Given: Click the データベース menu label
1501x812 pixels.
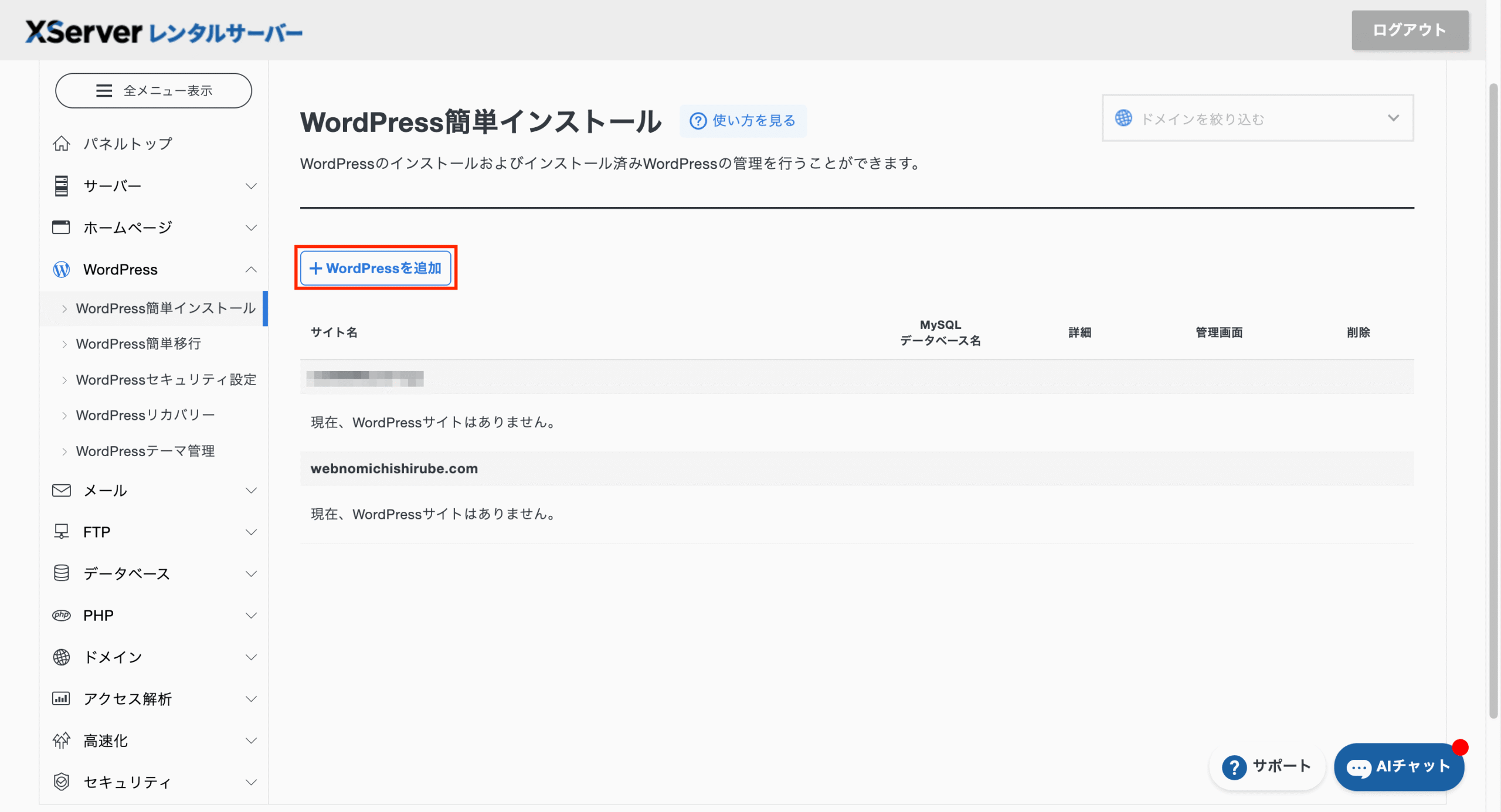Looking at the screenshot, I should click(x=127, y=574).
